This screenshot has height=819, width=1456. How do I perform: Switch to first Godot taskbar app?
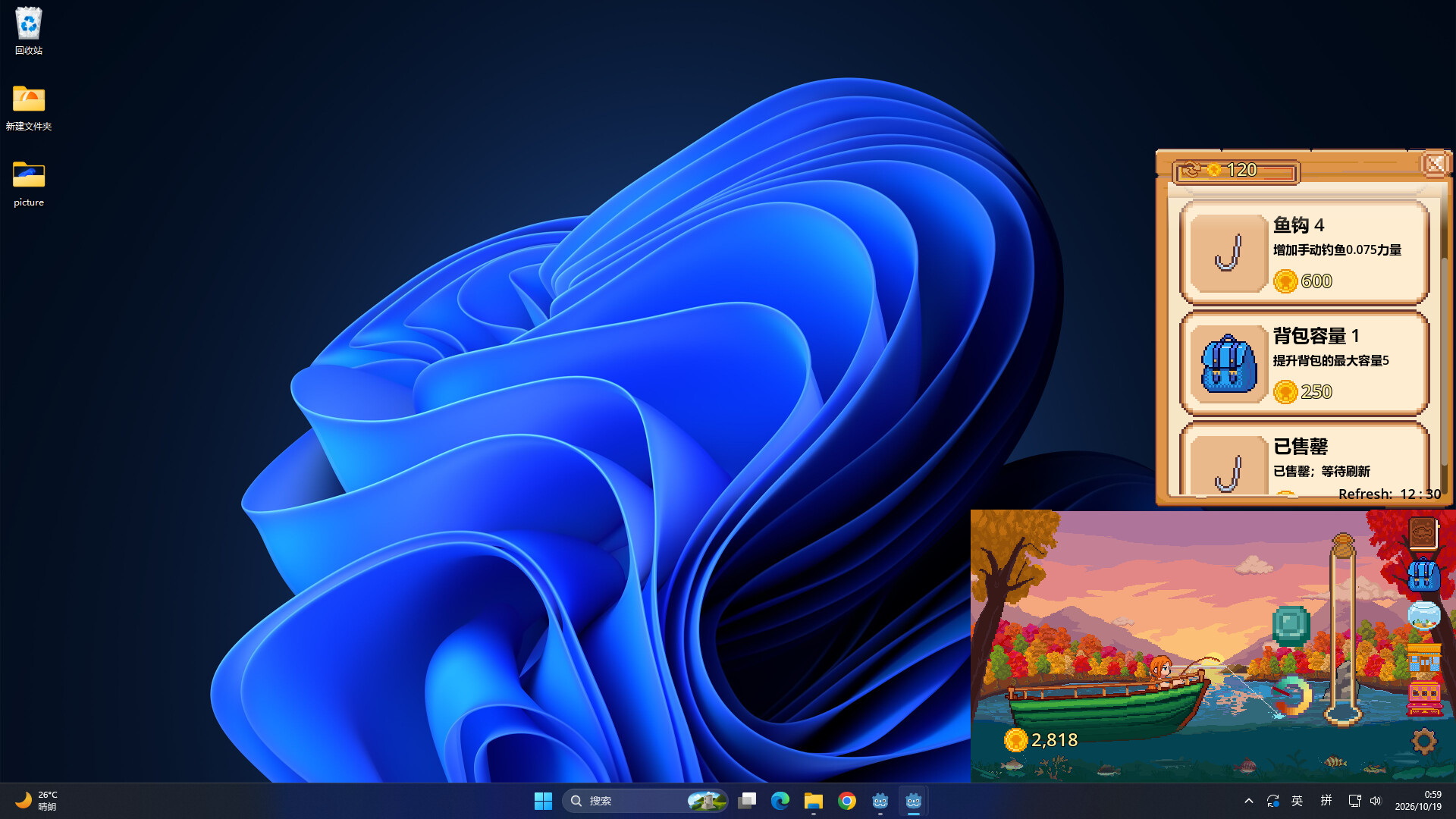click(880, 801)
